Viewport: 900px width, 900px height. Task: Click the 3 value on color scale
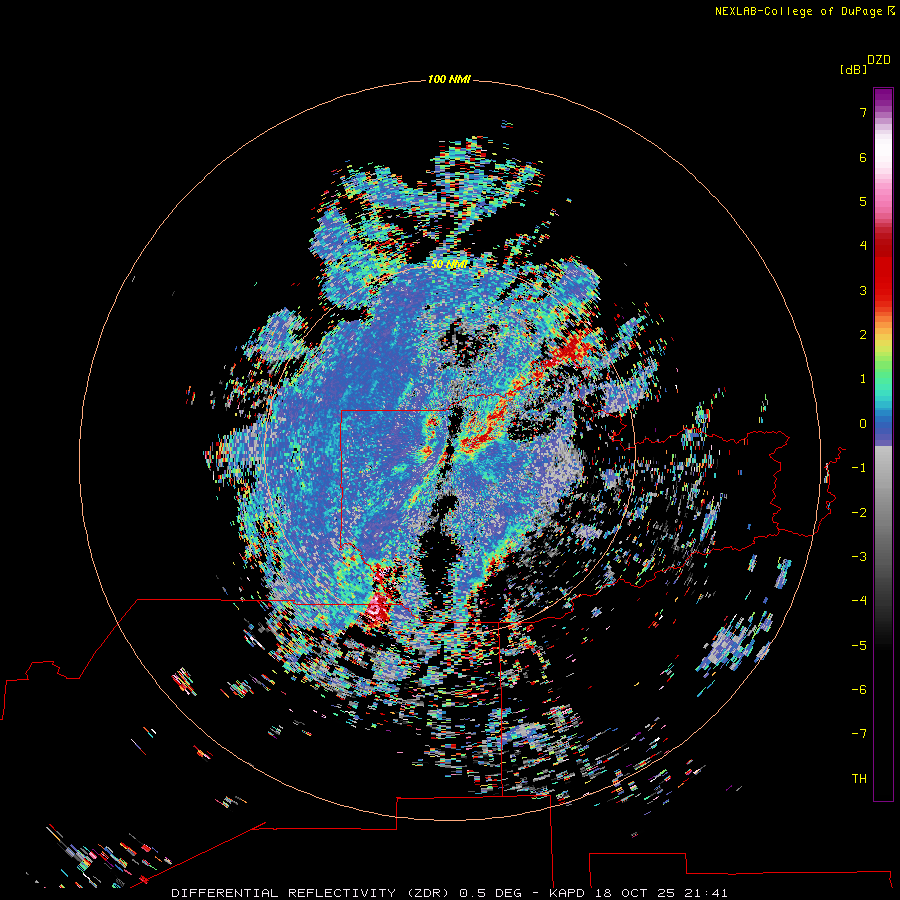[x=863, y=290]
